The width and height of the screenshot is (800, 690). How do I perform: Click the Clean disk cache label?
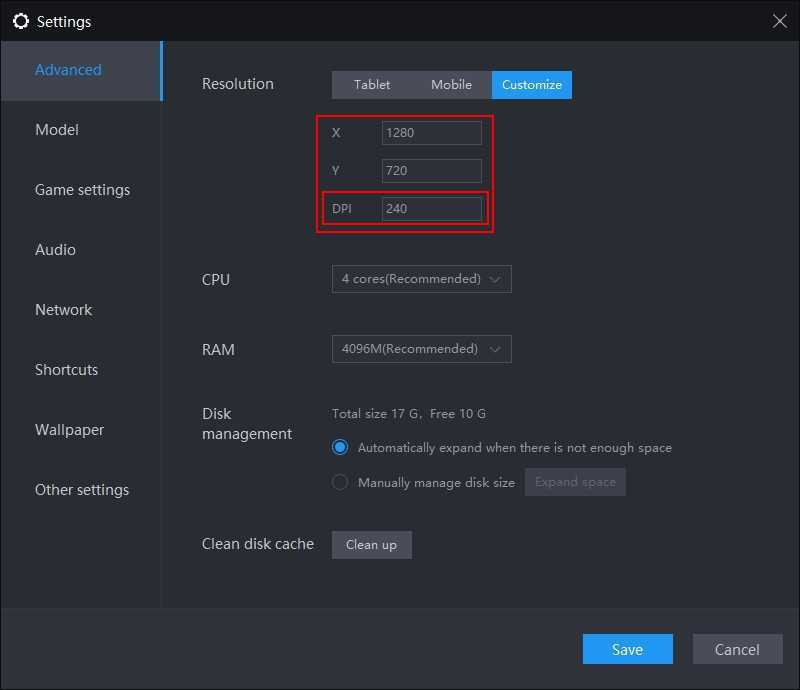(x=258, y=544)
